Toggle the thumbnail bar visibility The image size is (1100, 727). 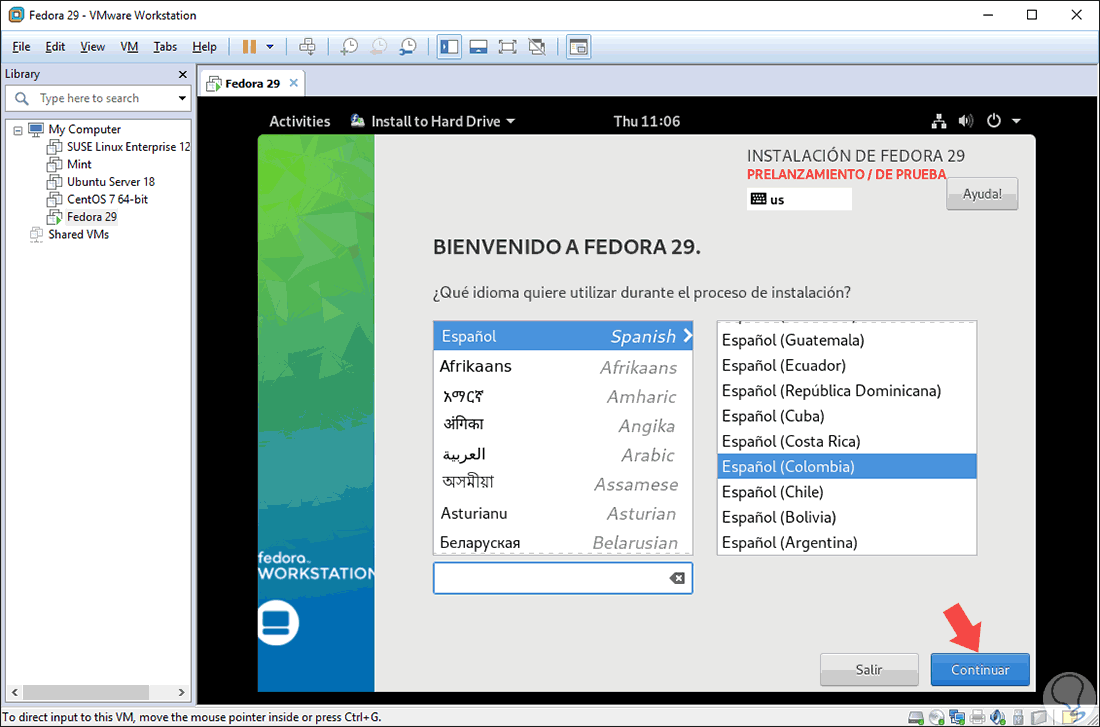477,46
